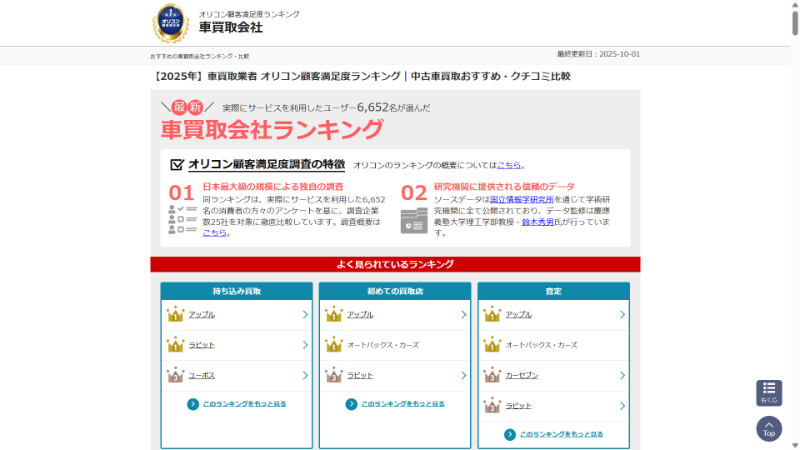800x450 pixels.
Task: Click arrow icon in 初めての買取店 'もっと見る' link
Action: coord(351,404)
